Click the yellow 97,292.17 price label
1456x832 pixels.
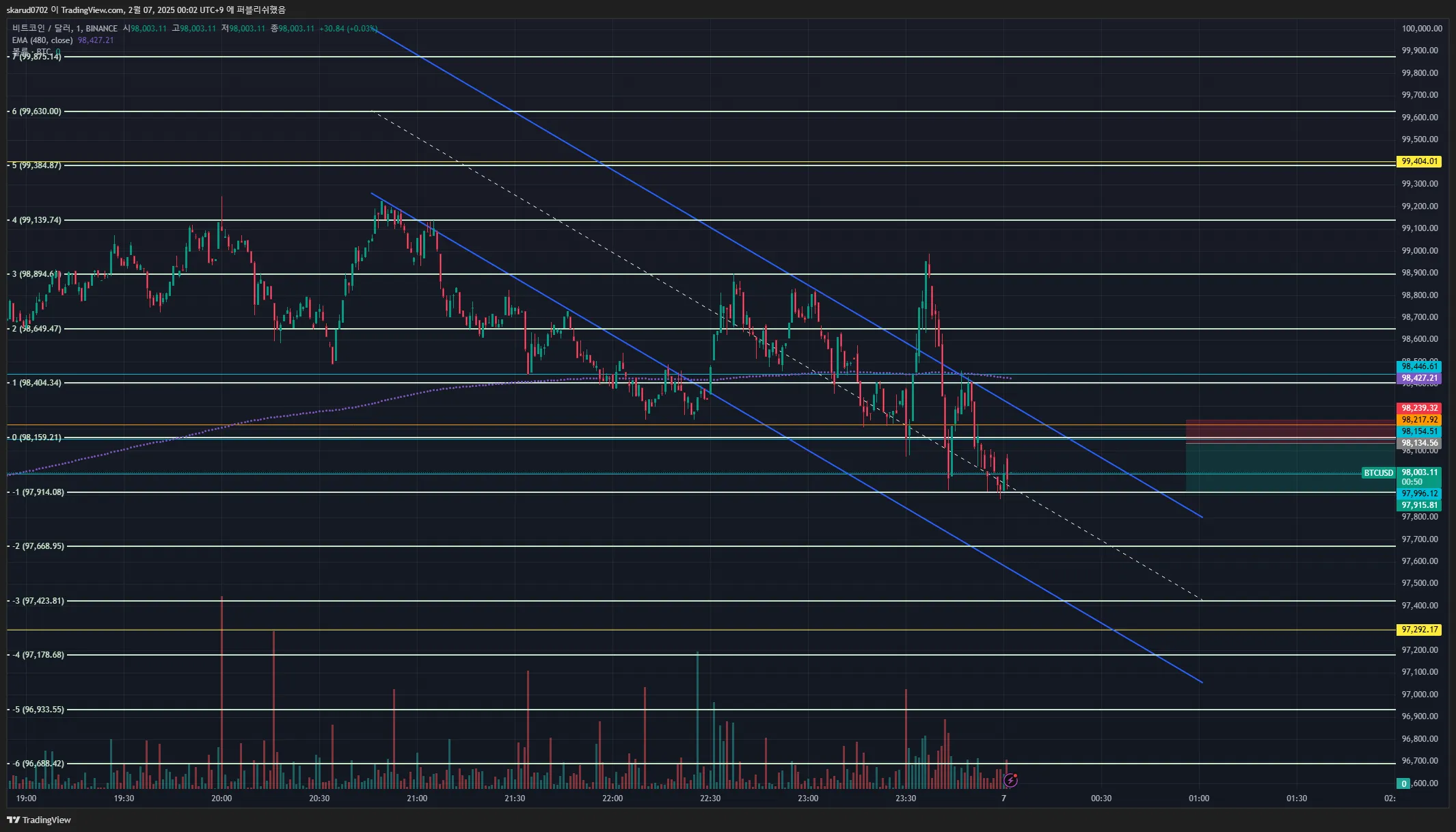1419,630
